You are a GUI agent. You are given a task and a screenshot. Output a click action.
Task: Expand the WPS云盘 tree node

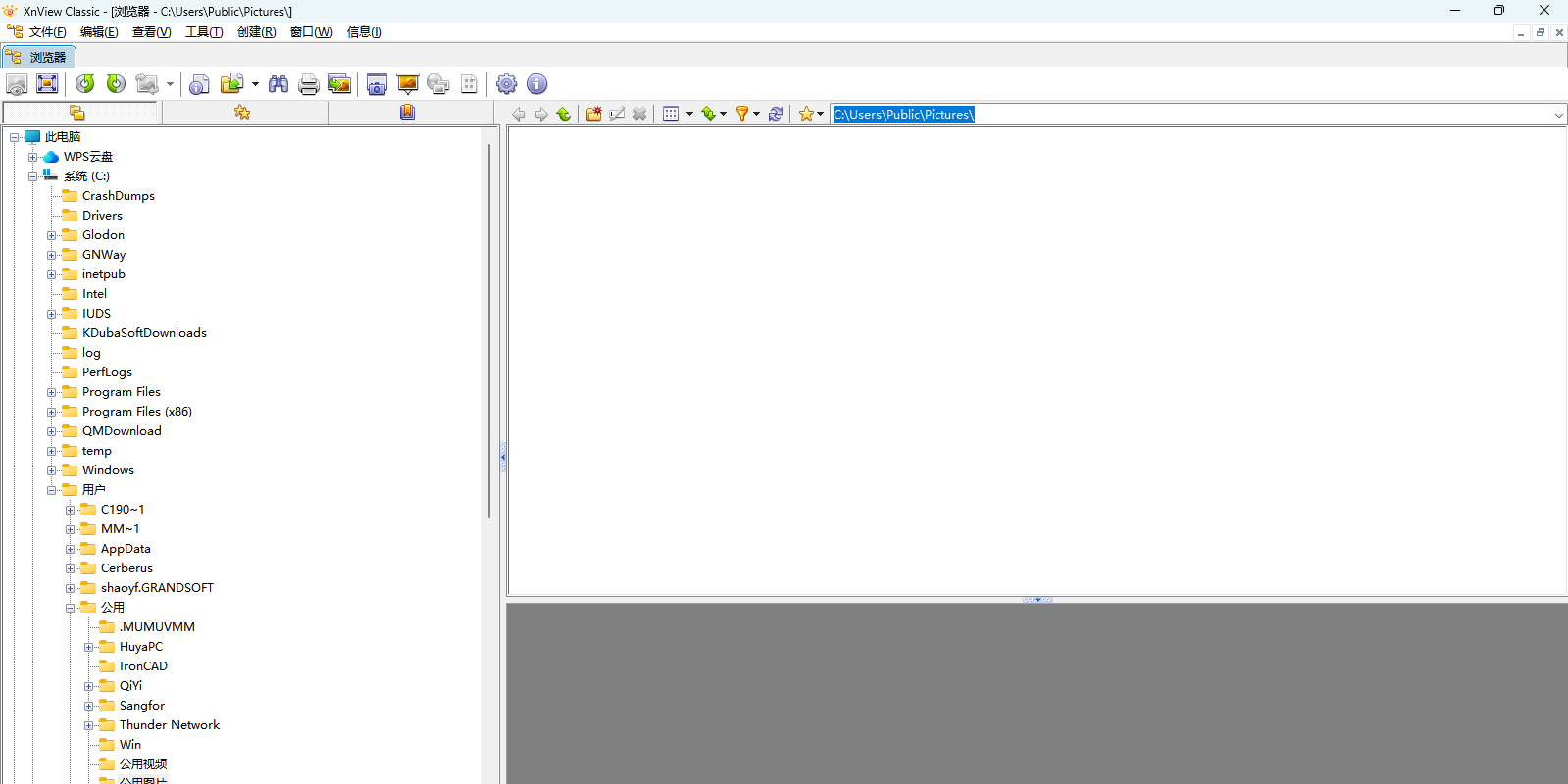click(x=32, y=157)
